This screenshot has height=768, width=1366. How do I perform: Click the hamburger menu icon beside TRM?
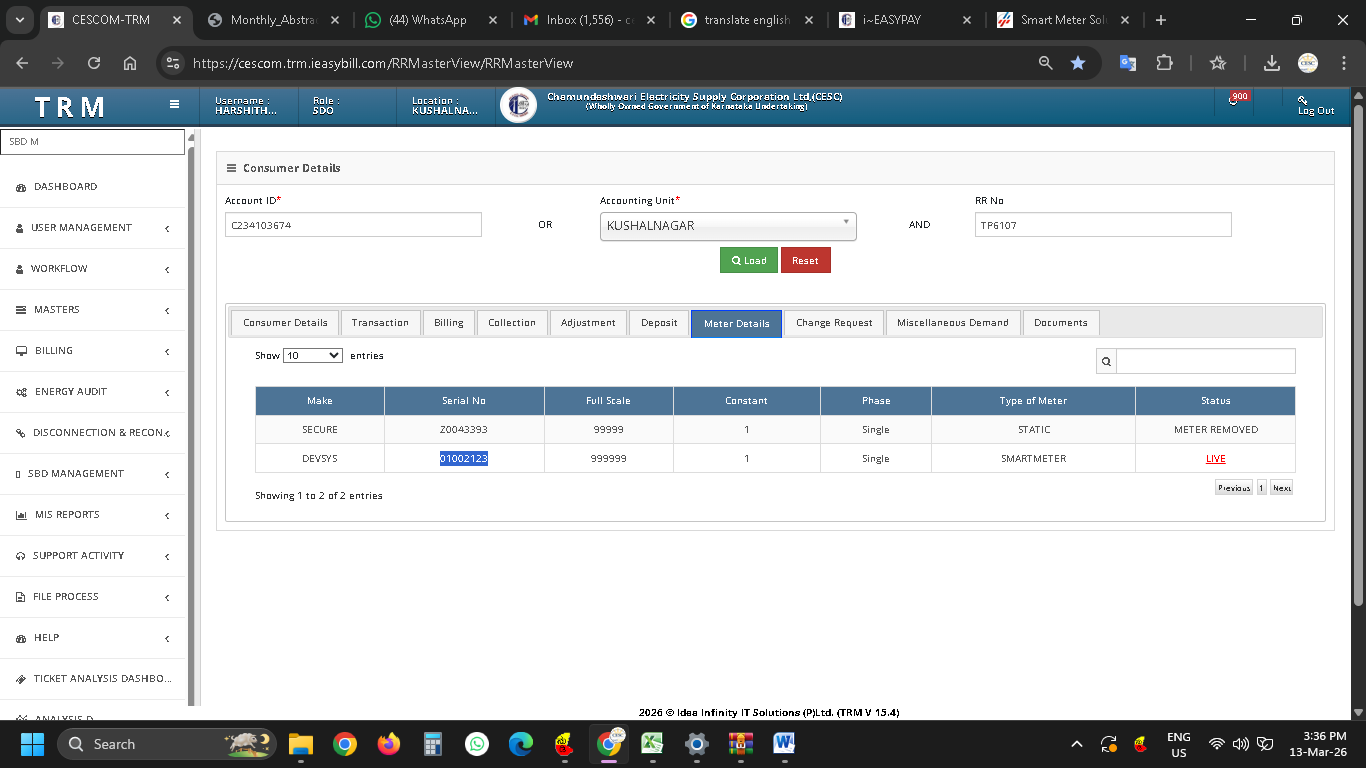click(174, 104)
